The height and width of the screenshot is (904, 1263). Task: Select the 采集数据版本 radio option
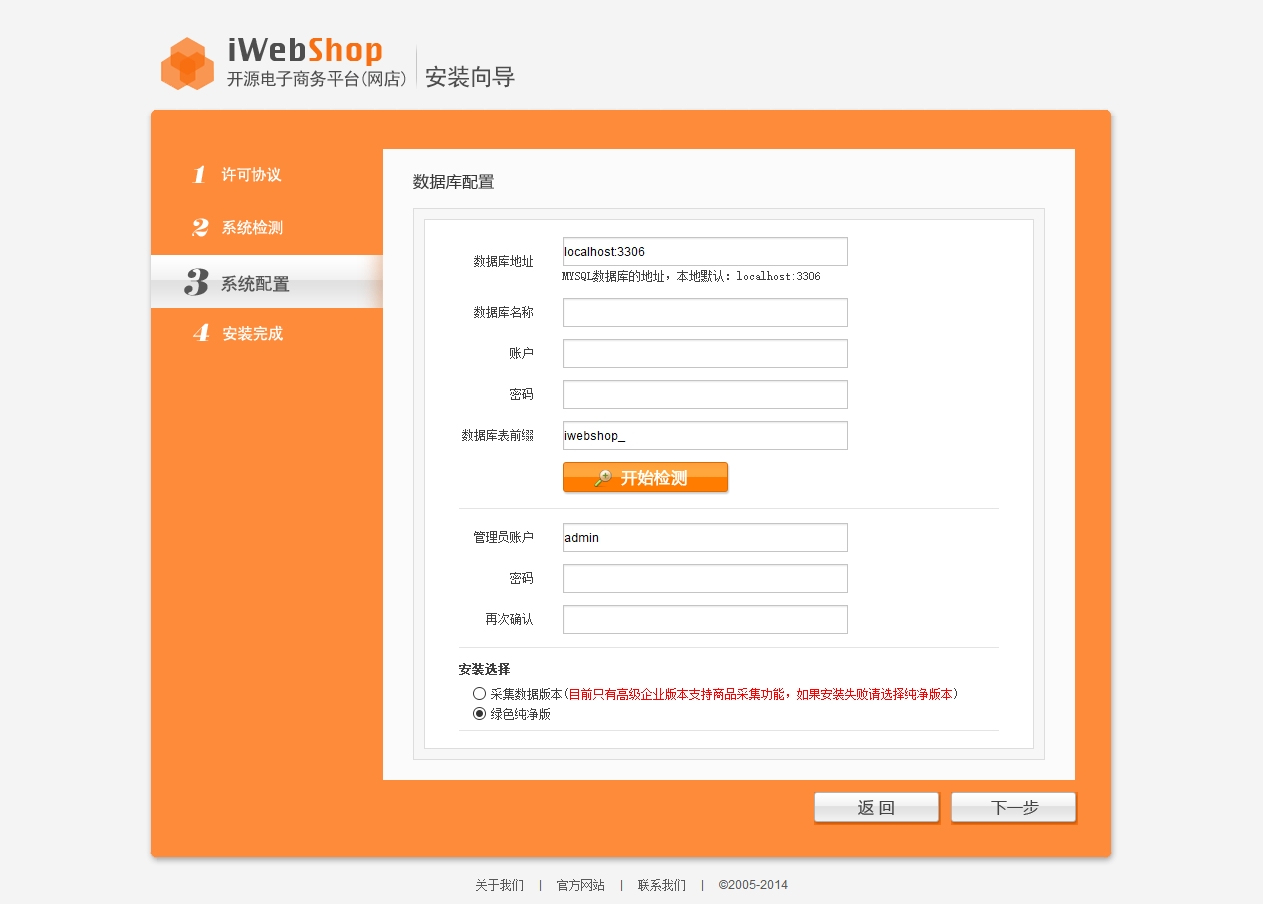tap(479, 693)
